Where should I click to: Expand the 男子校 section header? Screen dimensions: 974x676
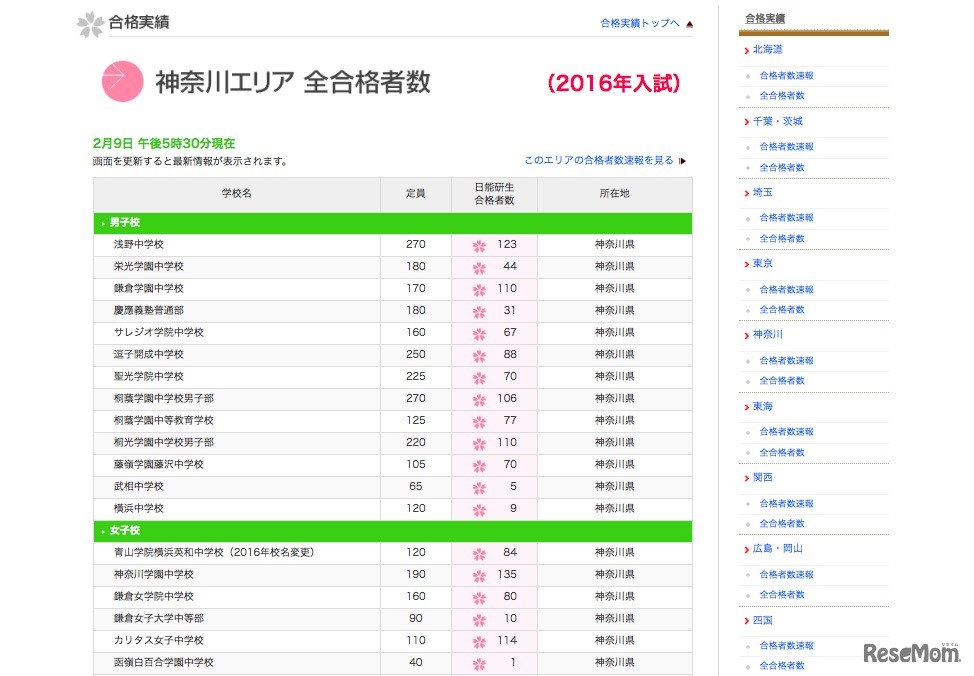click(124, 223)
